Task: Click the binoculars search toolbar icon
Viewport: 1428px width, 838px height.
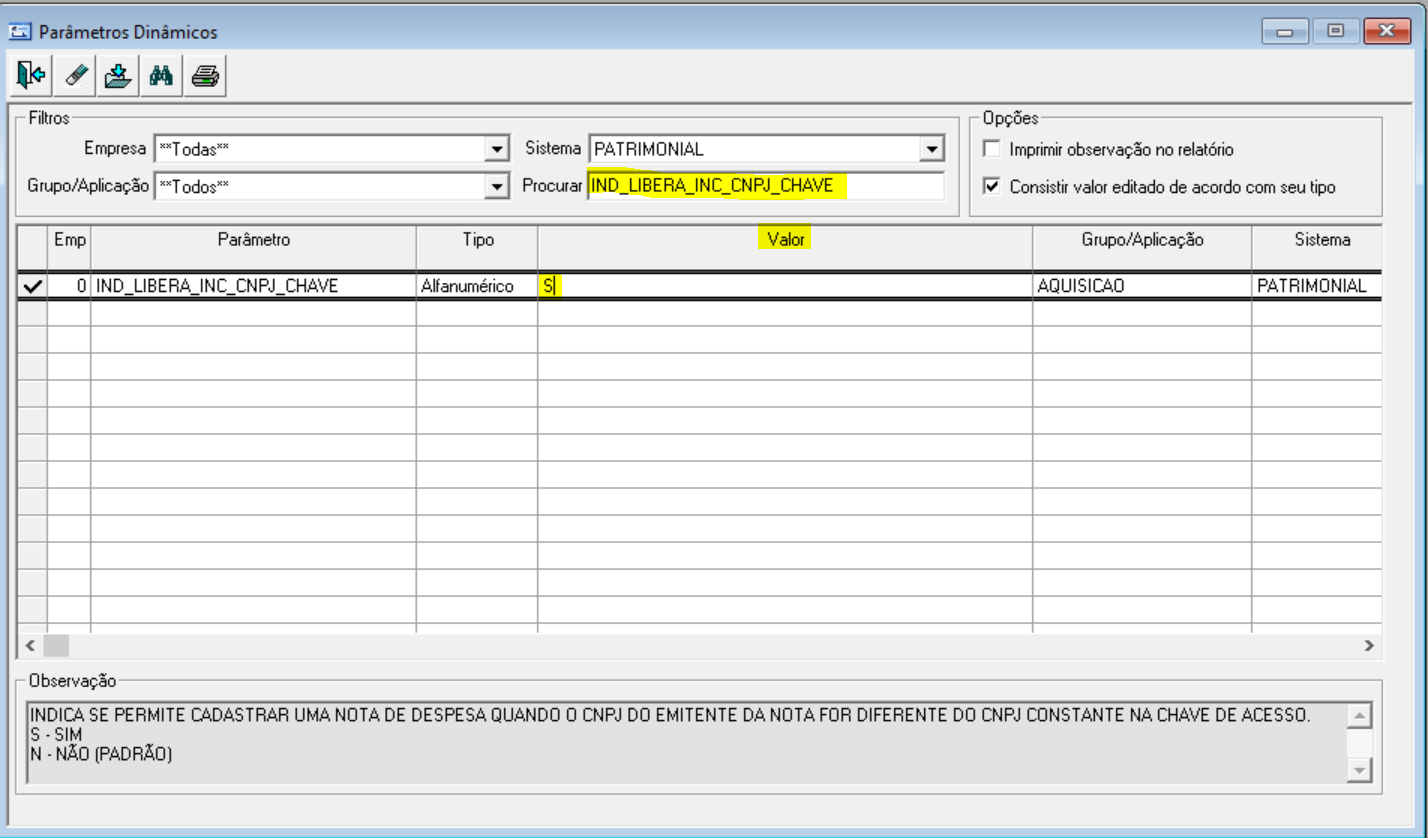Action: [162, 76]
